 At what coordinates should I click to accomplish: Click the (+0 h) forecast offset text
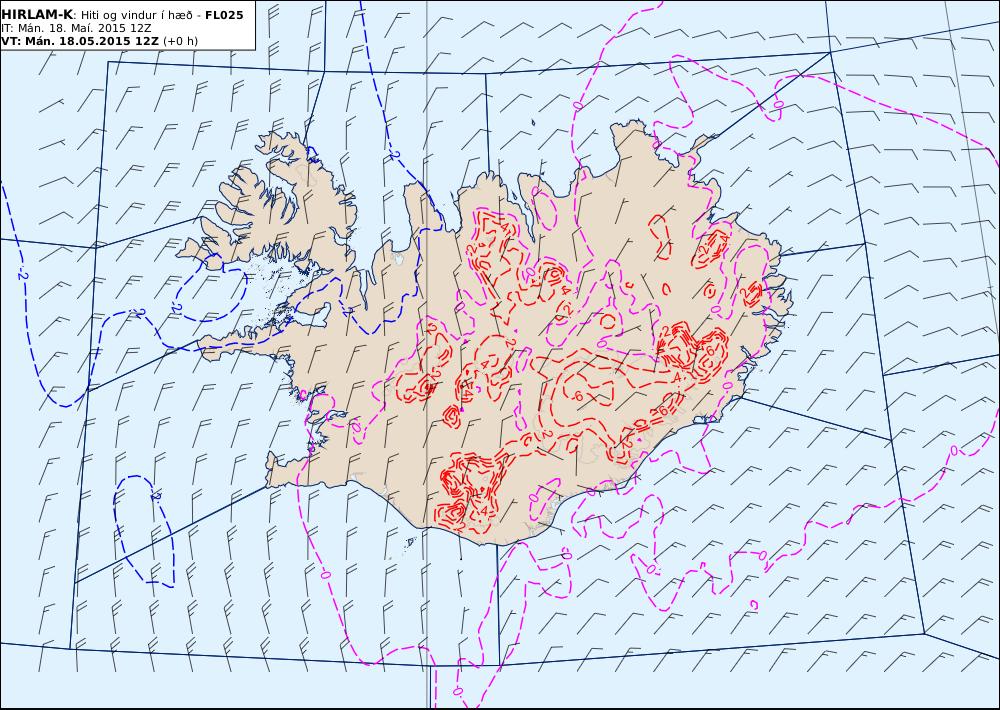coord(180,41)
